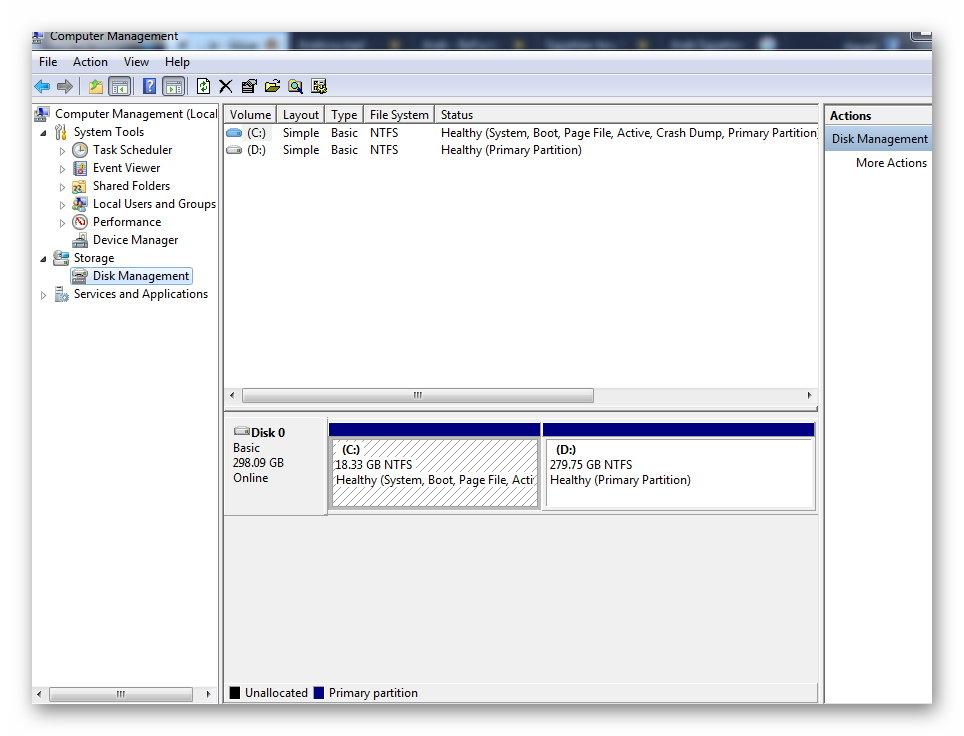The height and width of the screenshot is (736, 964).
Task: Click the settings view toolbar icon
Action: (x=319, y=86)
